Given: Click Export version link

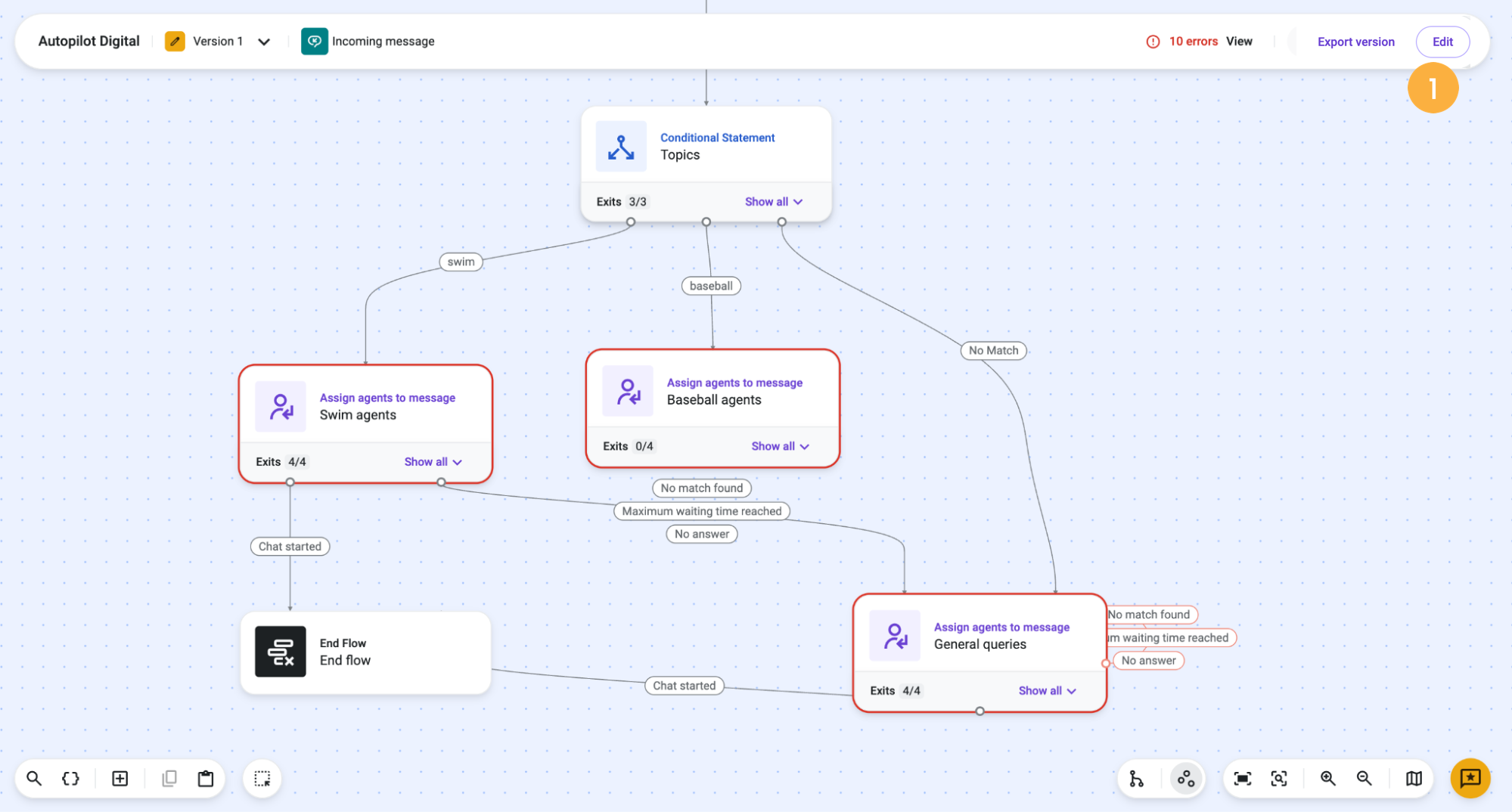Looking at the screenshot, I should (x=1355, y=42).
